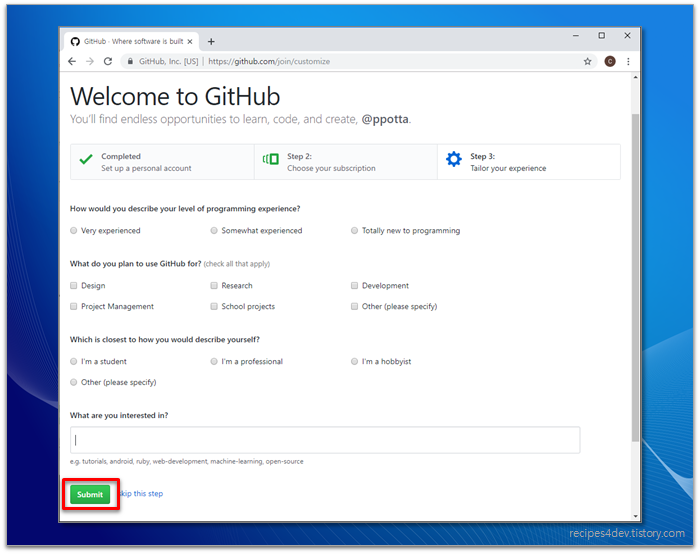Check the Design checkbox
This screenshot has width=700, height=555.
click(74, 285)
